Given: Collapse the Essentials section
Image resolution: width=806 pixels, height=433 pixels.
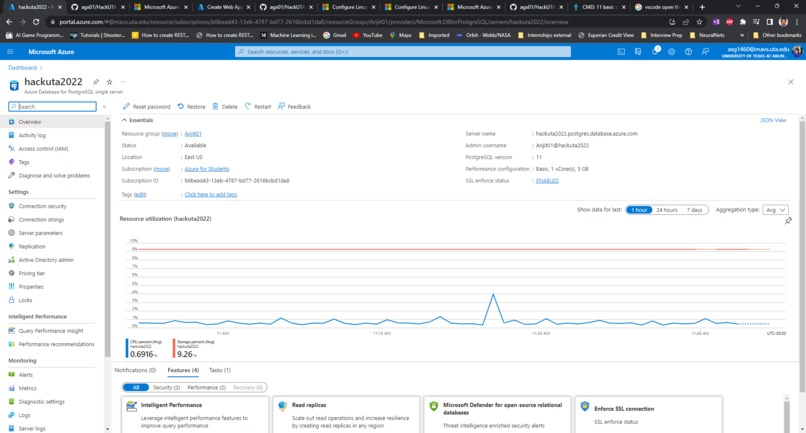Looking at the screenshot, I should [124, 120].
